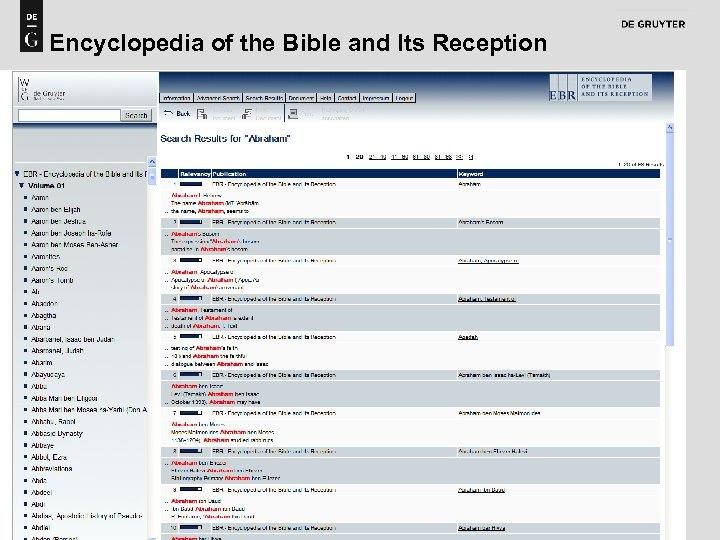Open the Impressum tab

tap(376, 98)
